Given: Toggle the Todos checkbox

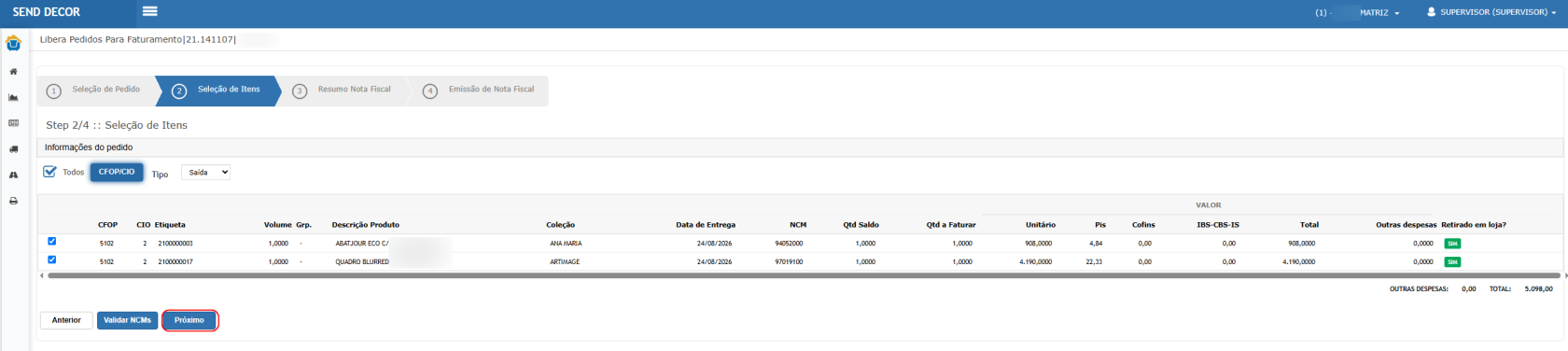Looking at the screenshot, I should click(49, 172).
